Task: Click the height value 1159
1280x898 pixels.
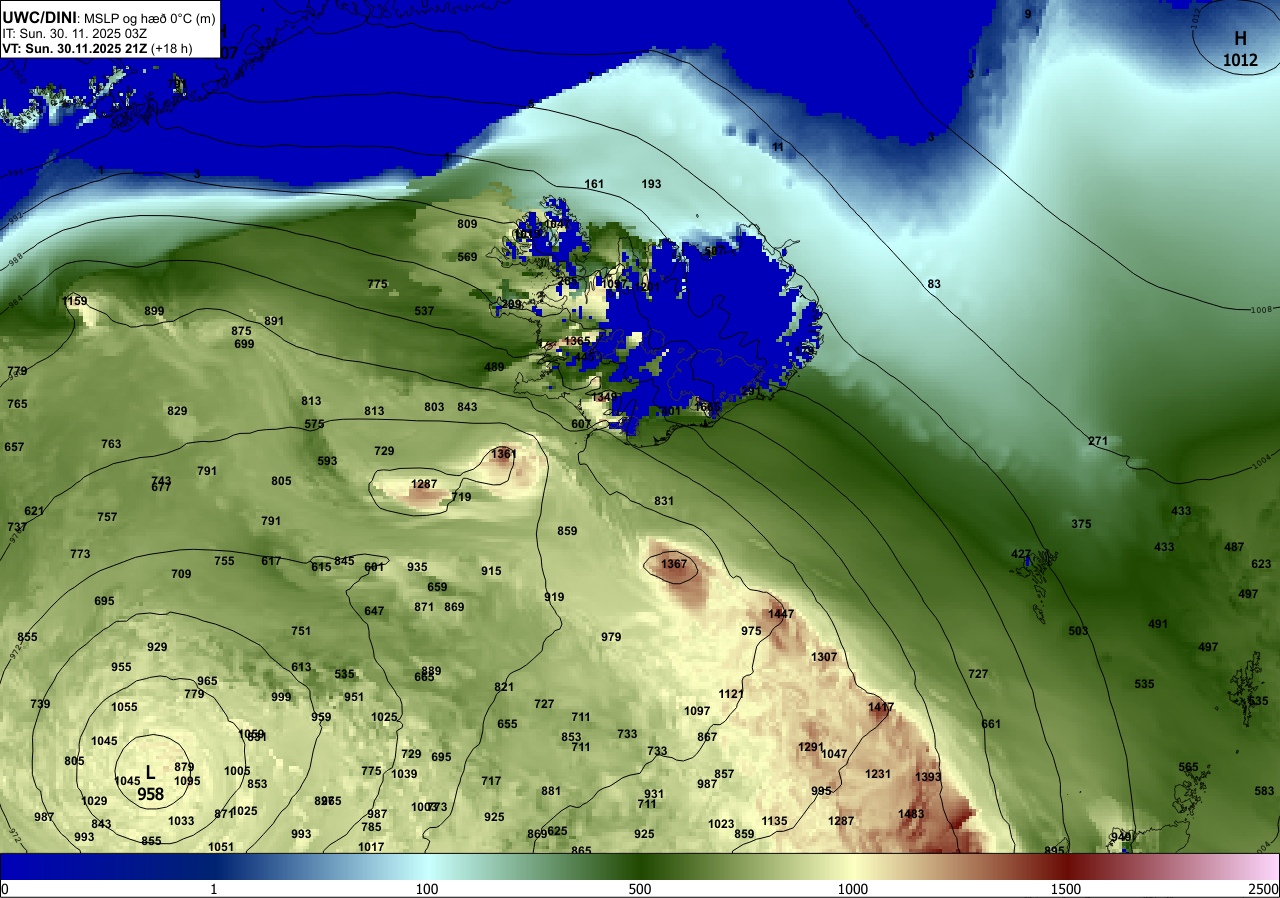Action: pyautogui.click(x=75, y=301)
